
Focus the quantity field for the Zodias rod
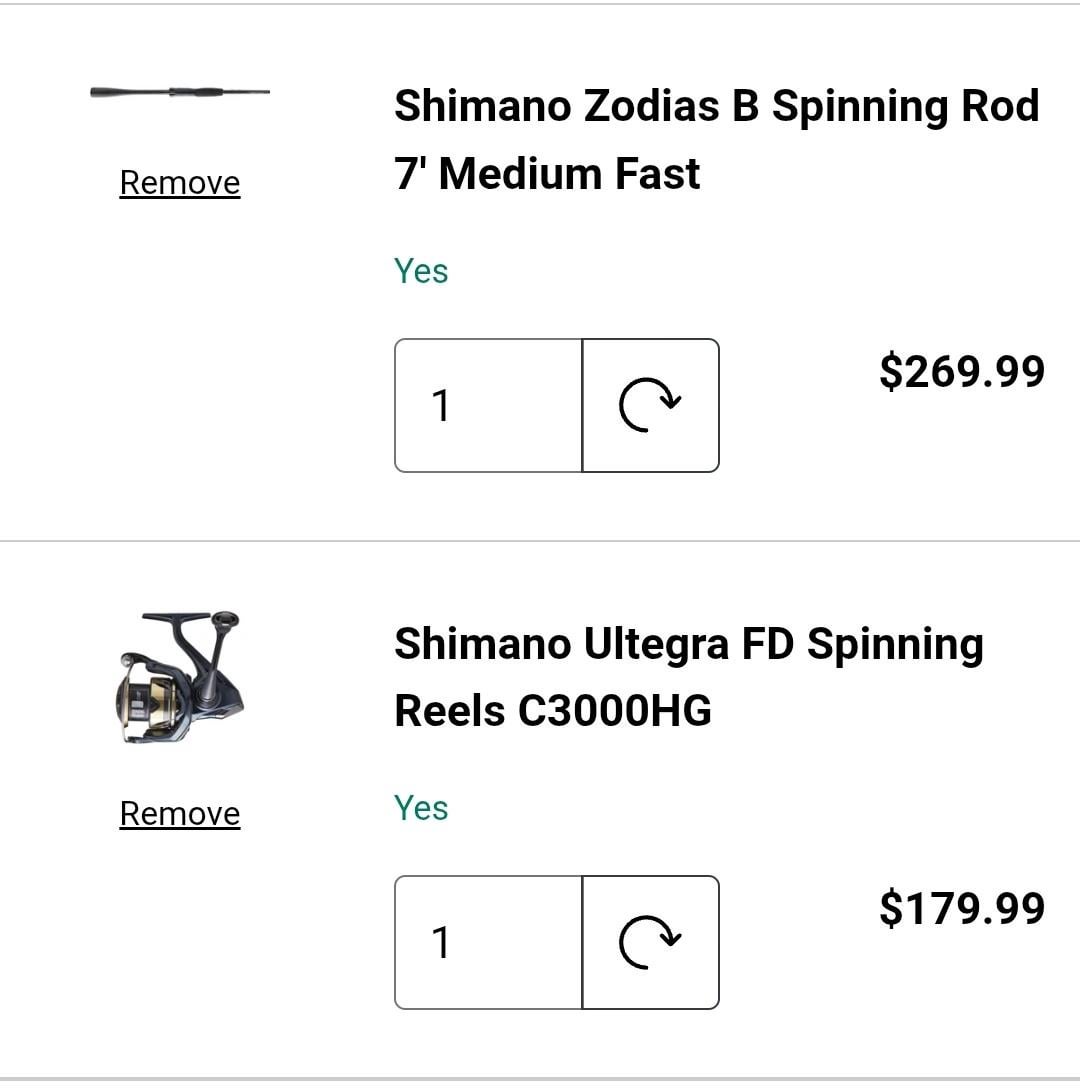click(x=488, y=405)
